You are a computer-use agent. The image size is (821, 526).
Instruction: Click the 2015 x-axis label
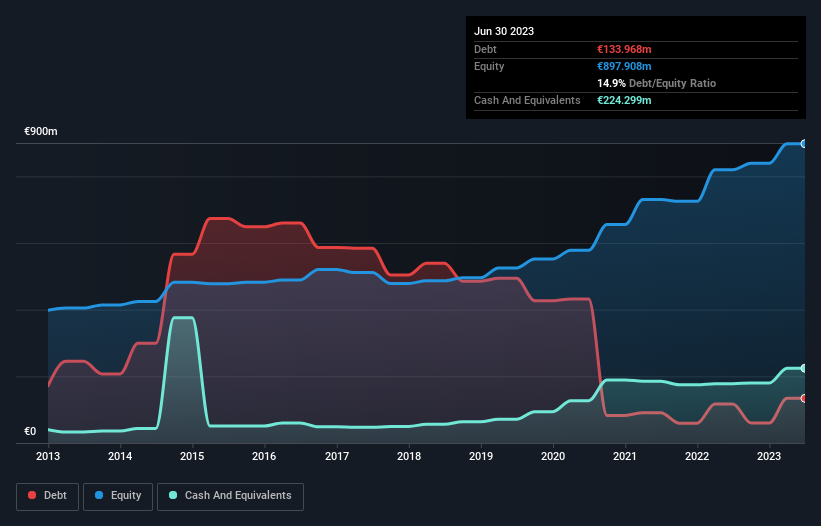click(192, 456)
